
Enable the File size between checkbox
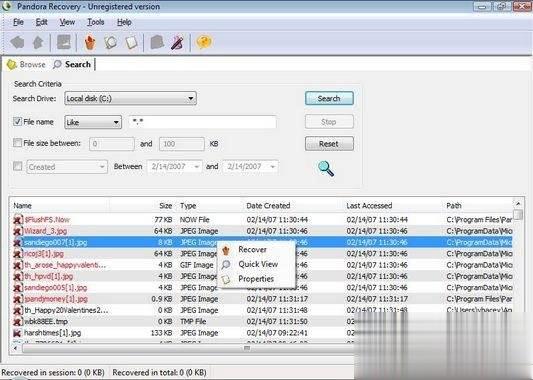click(17, 143)
